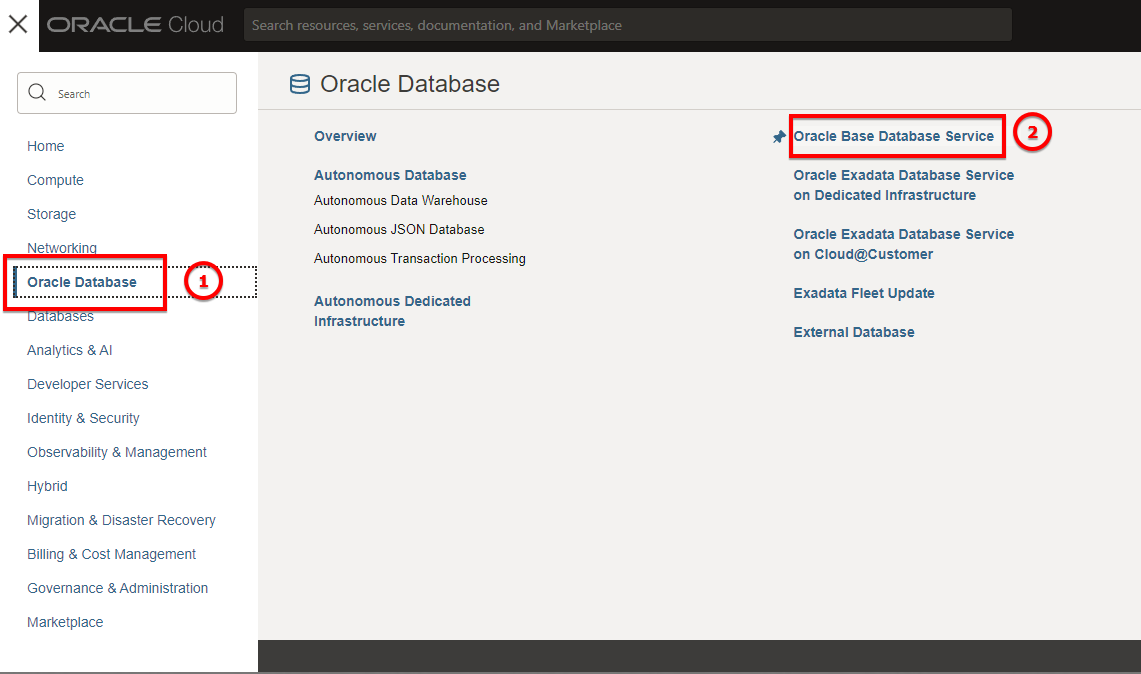Image resolution: width=1141 pixels, height=674 pixels.
Task: Open Observability & Management menu item
Action: (117, 453)
